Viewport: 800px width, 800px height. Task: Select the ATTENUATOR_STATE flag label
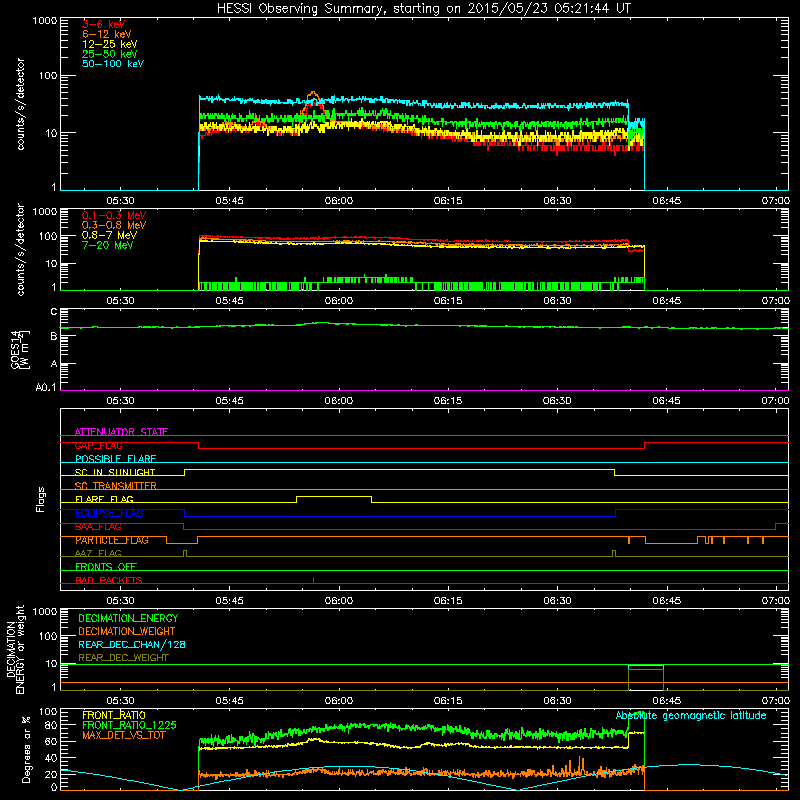121,432
